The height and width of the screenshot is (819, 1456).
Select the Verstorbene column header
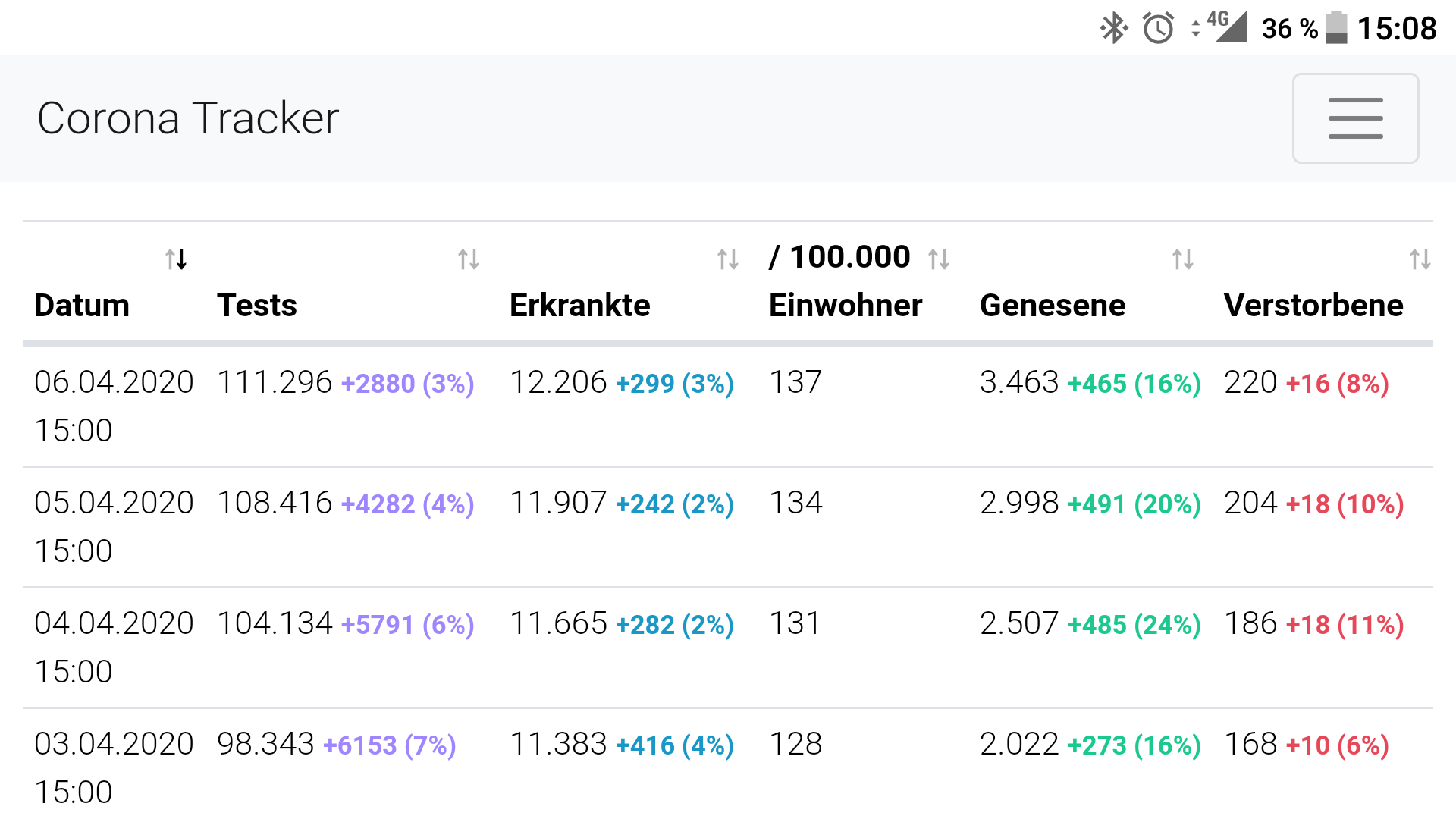tap(1313, 305)
